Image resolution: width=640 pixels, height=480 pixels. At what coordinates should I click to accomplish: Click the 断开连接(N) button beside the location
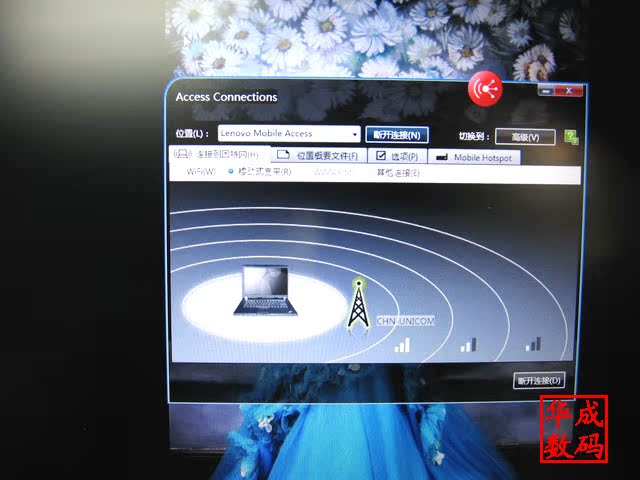tap(397, 135)
